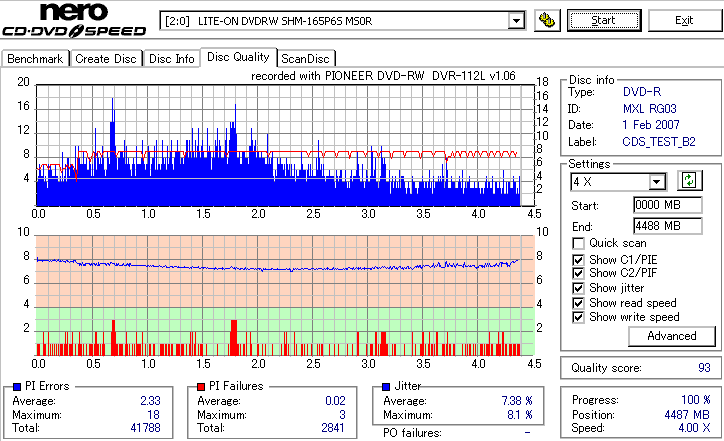The height and width of the screenshot is (441, 724).
Task: Click PI Failures total value 2841
Action: (x=333, y=428)
